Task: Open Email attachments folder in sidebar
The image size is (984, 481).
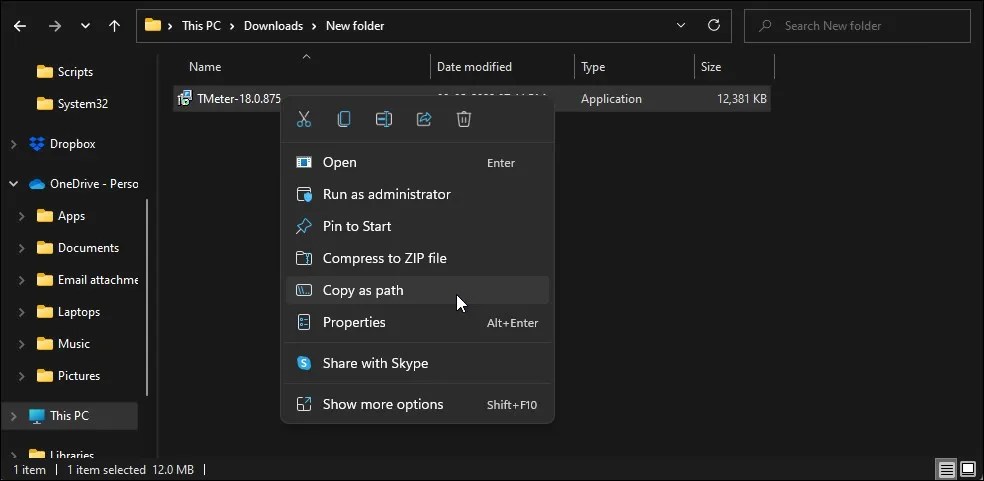Action: point(98,280)
